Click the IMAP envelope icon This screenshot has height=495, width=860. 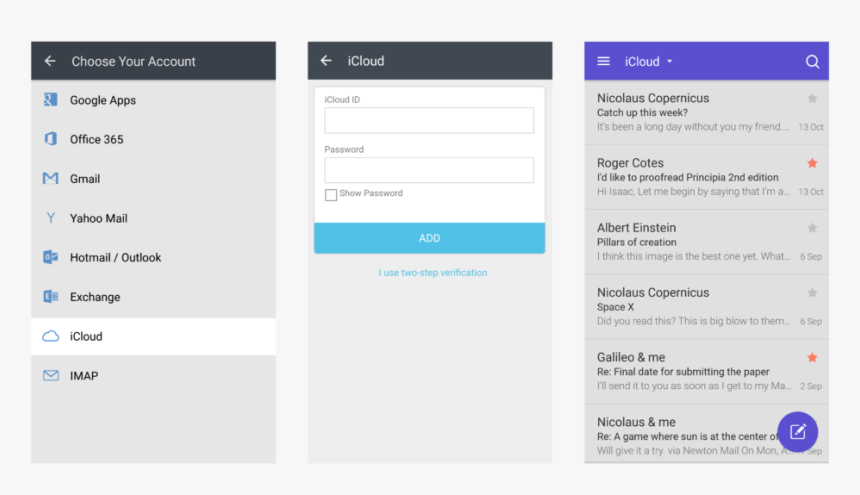click(x=50, y=375)
